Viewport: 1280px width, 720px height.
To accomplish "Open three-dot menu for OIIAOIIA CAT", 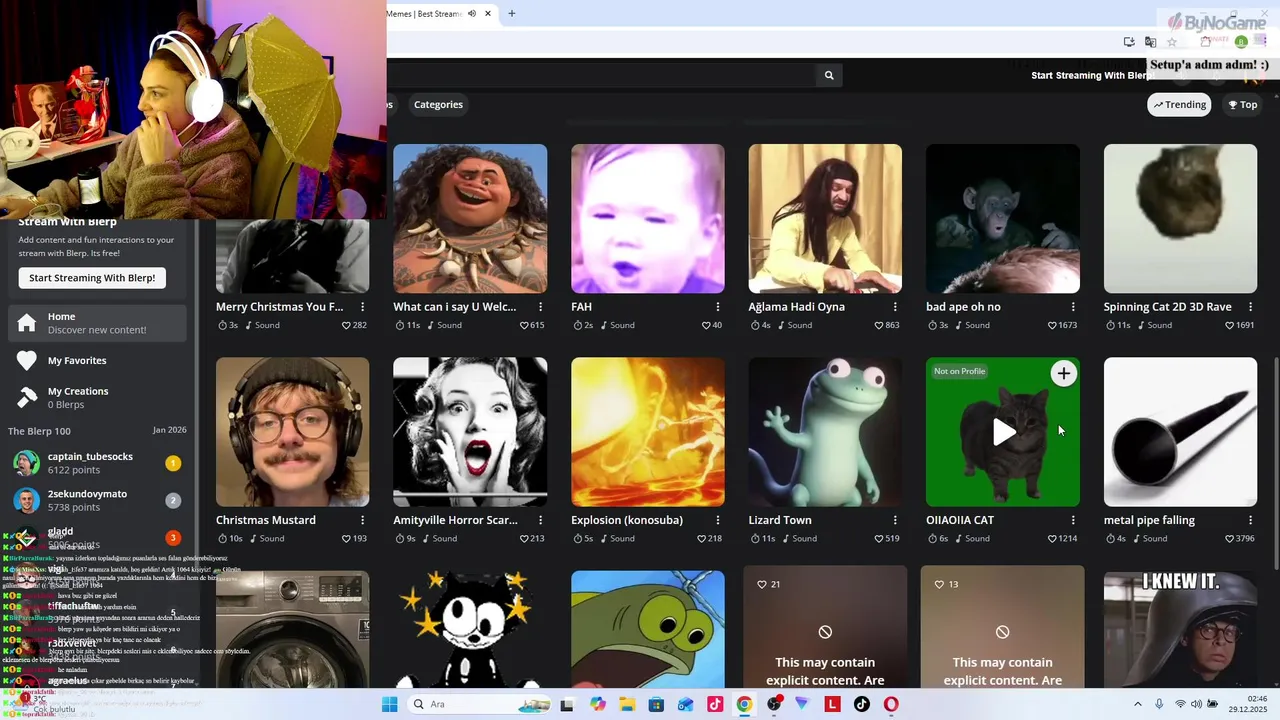I will click(1073, 520).
